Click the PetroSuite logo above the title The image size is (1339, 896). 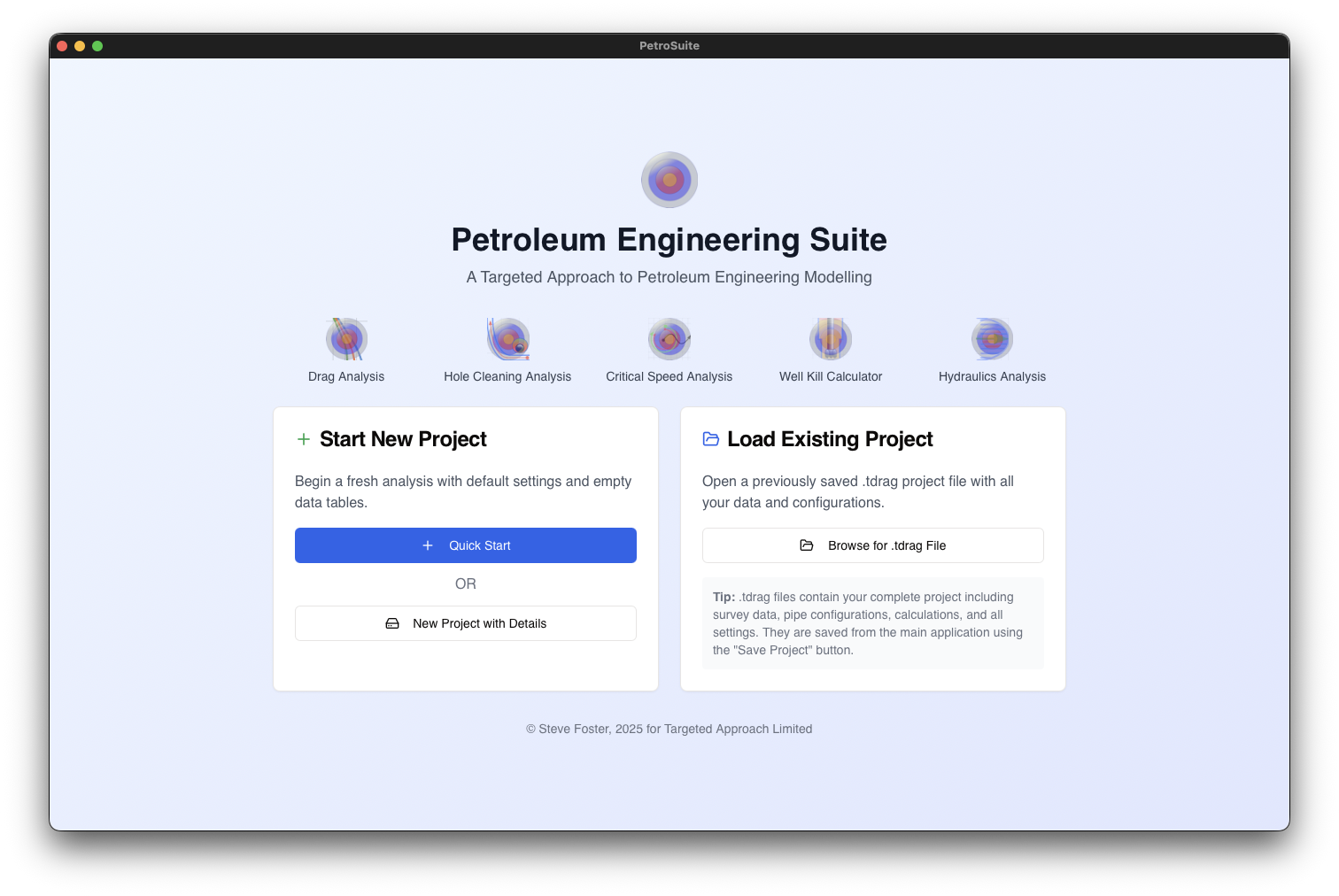pyautogui.click(x=669, y=179)
